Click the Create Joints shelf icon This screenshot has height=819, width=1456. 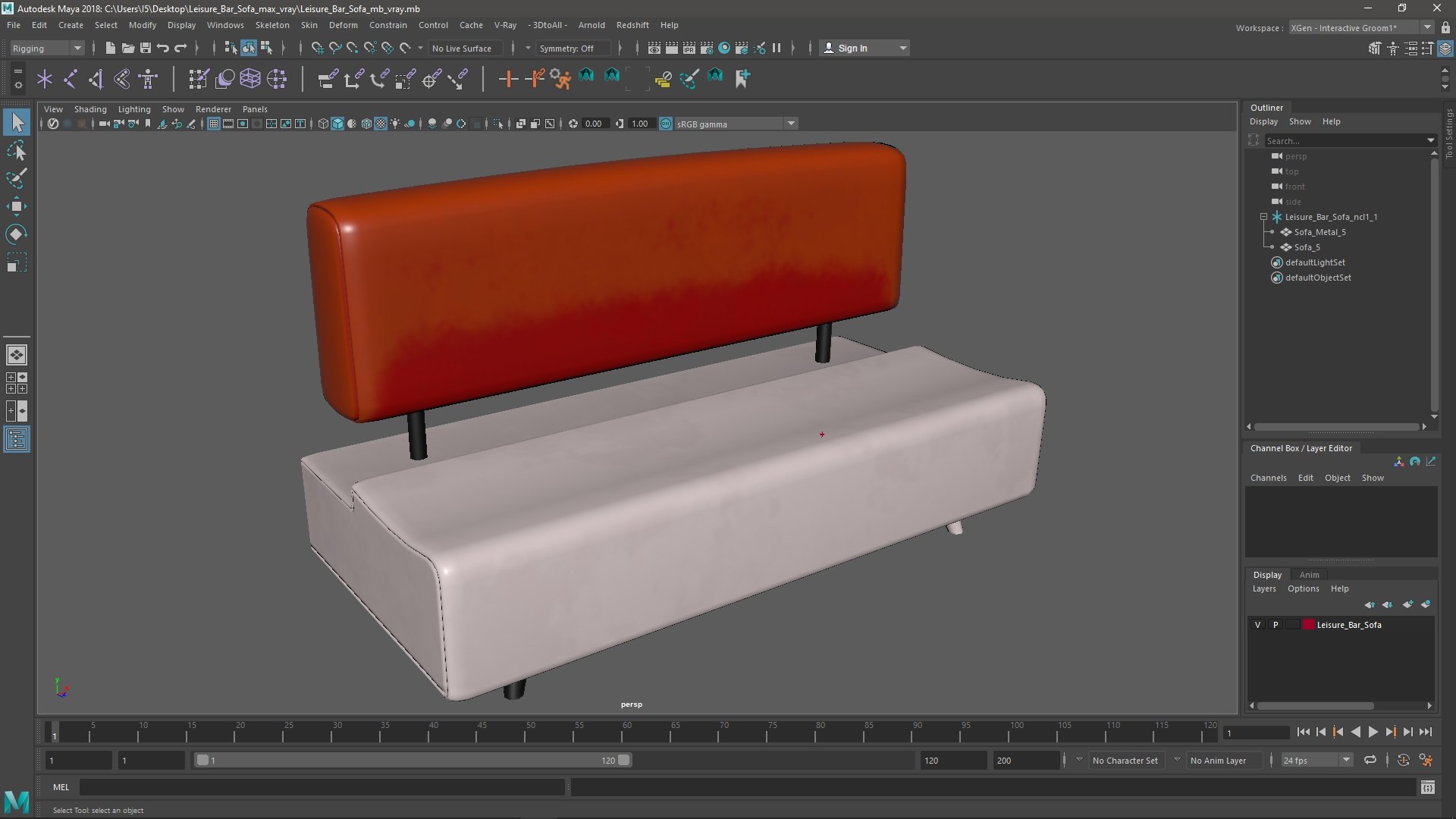pos(70,78)
